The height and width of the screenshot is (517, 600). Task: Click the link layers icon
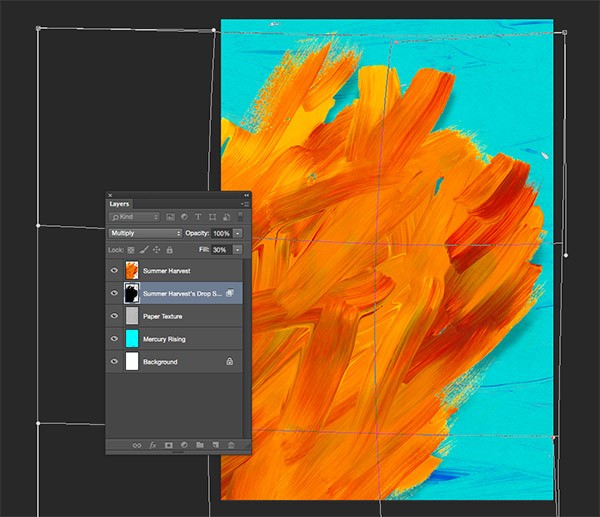pos(137,444)
